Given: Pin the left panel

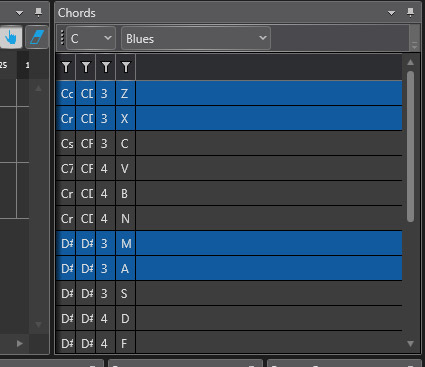Looking at the screenshot, I should tap(38, 13).
